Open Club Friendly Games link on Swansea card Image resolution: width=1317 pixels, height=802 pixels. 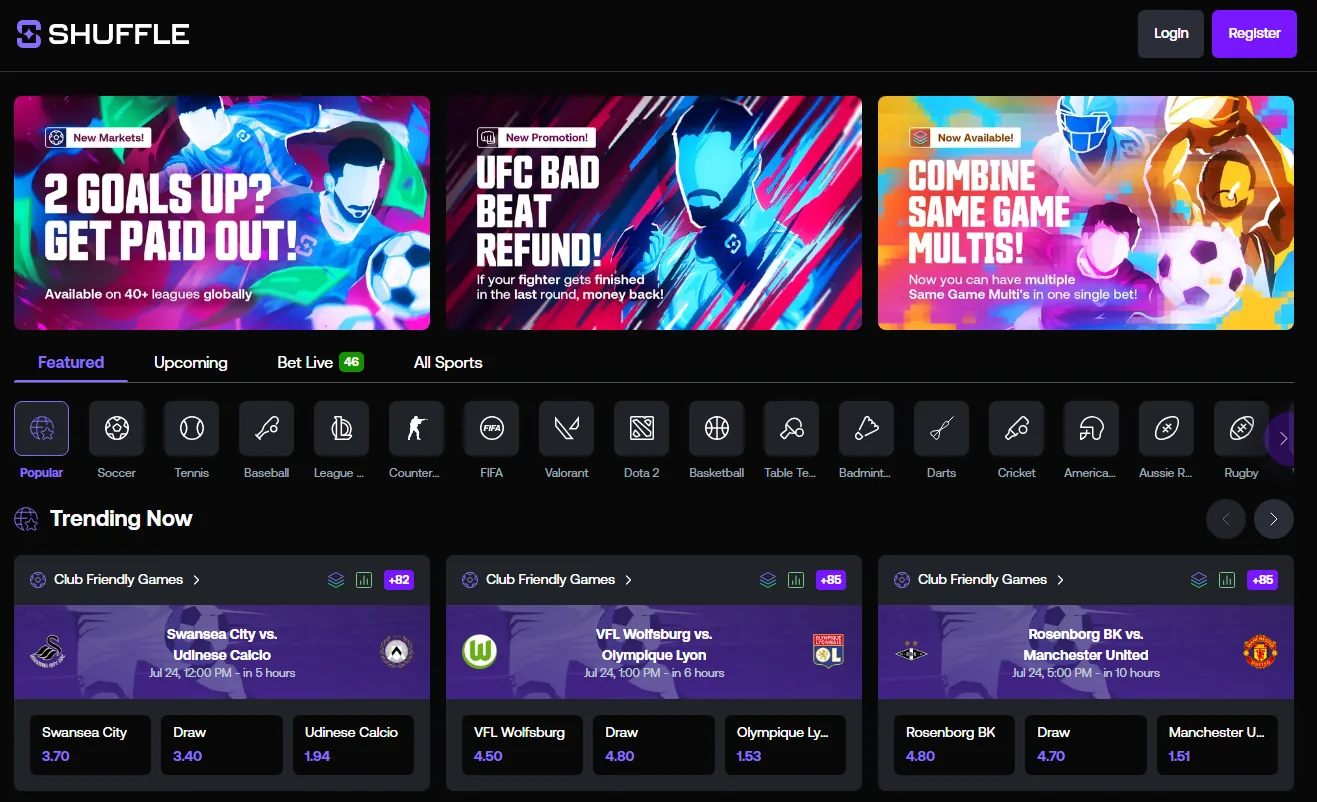[116, 580]
